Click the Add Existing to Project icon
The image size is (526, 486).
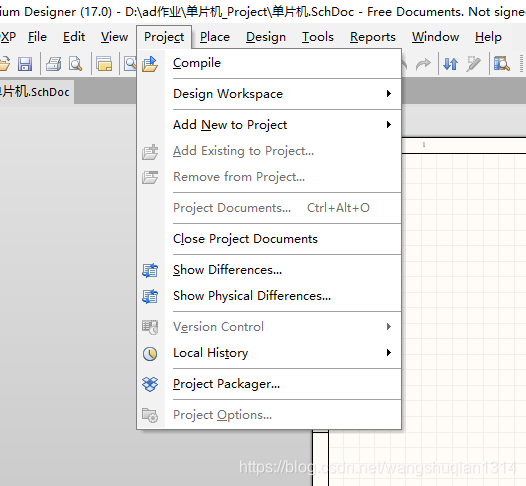[x=150, y=152]
